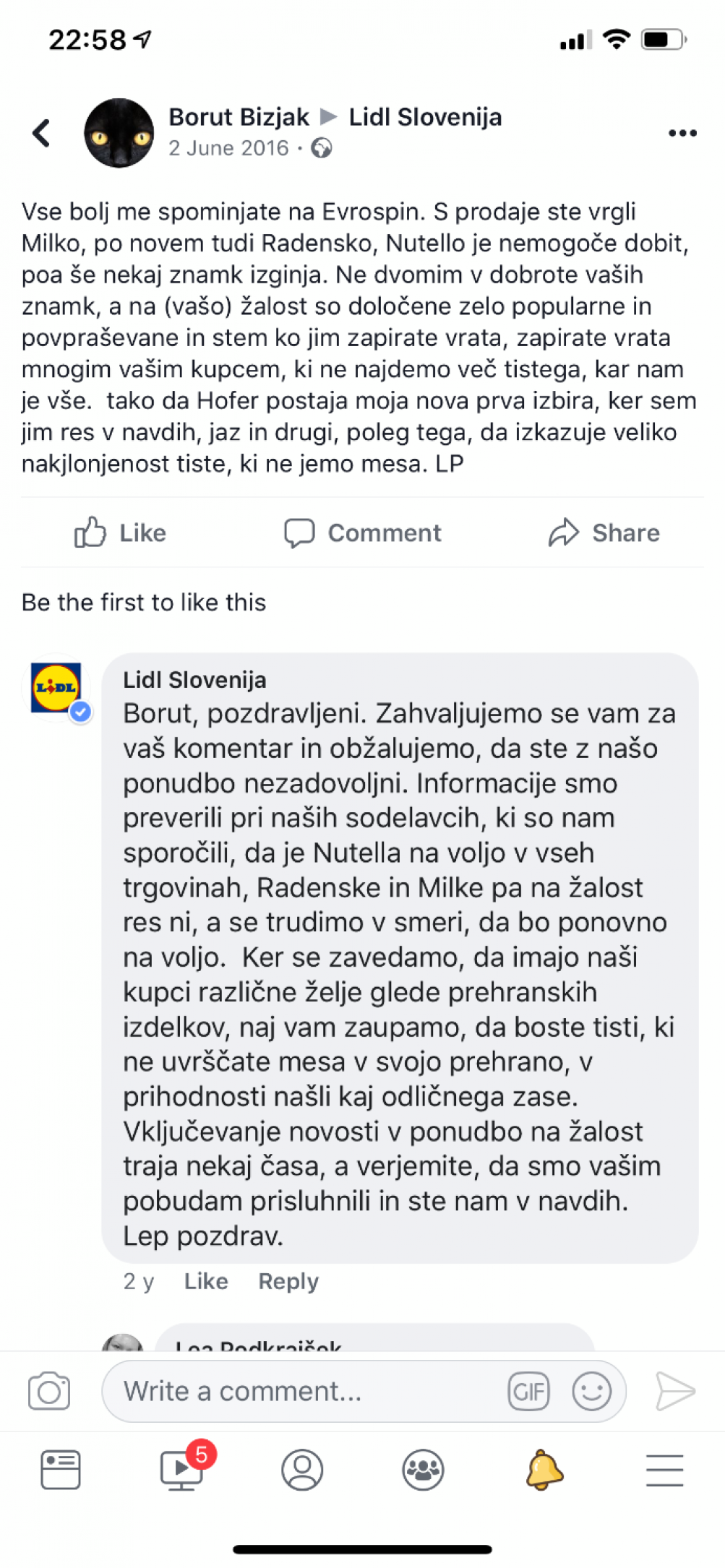Screen dimensions: 725x1568
Task: Open the GIF picker in comment box
Action: (x=528, y=1391)
